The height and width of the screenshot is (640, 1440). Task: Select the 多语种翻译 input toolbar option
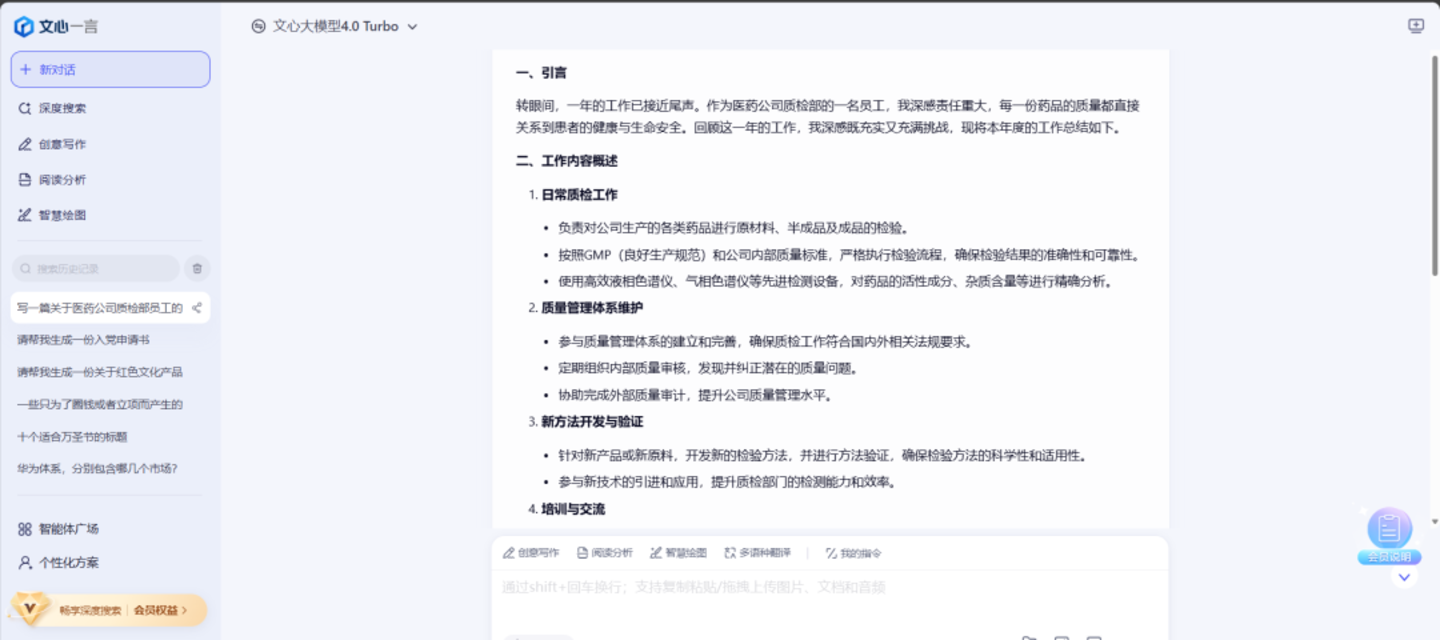coord(757,553)
